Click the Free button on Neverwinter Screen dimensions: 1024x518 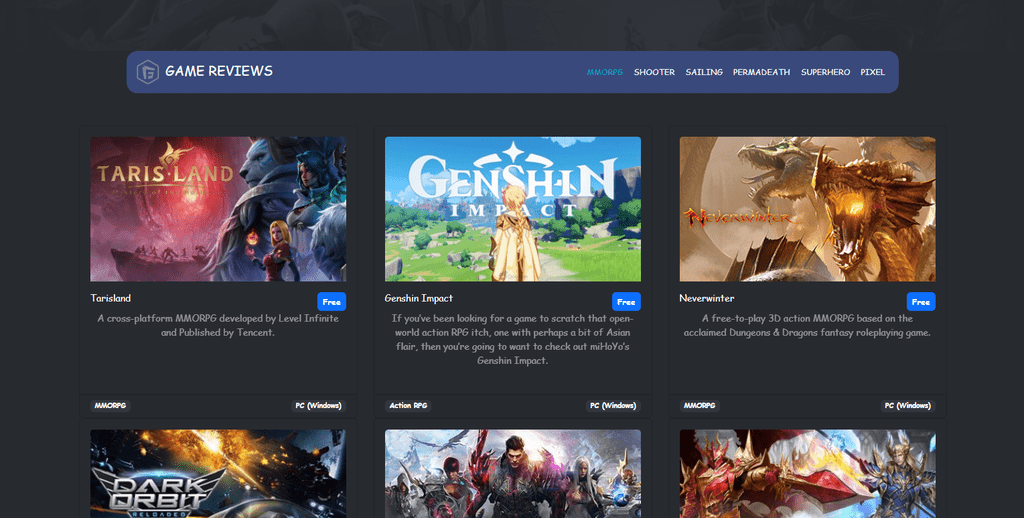921,302
